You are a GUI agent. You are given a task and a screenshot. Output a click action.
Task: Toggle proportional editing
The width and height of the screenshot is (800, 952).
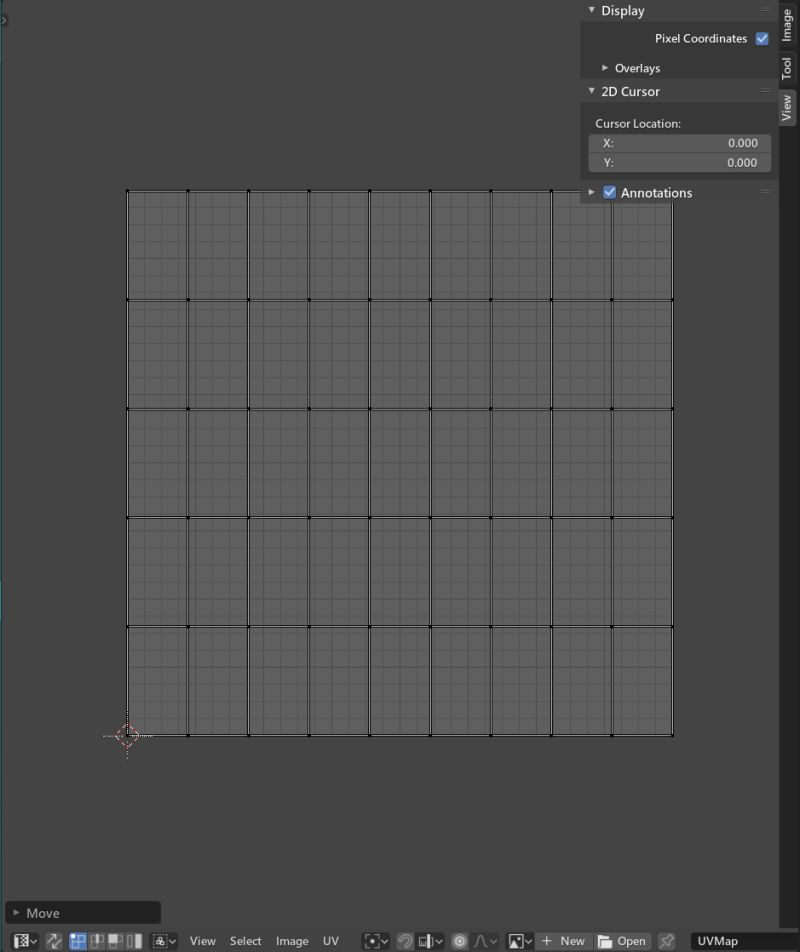click(x=459, y=941)
